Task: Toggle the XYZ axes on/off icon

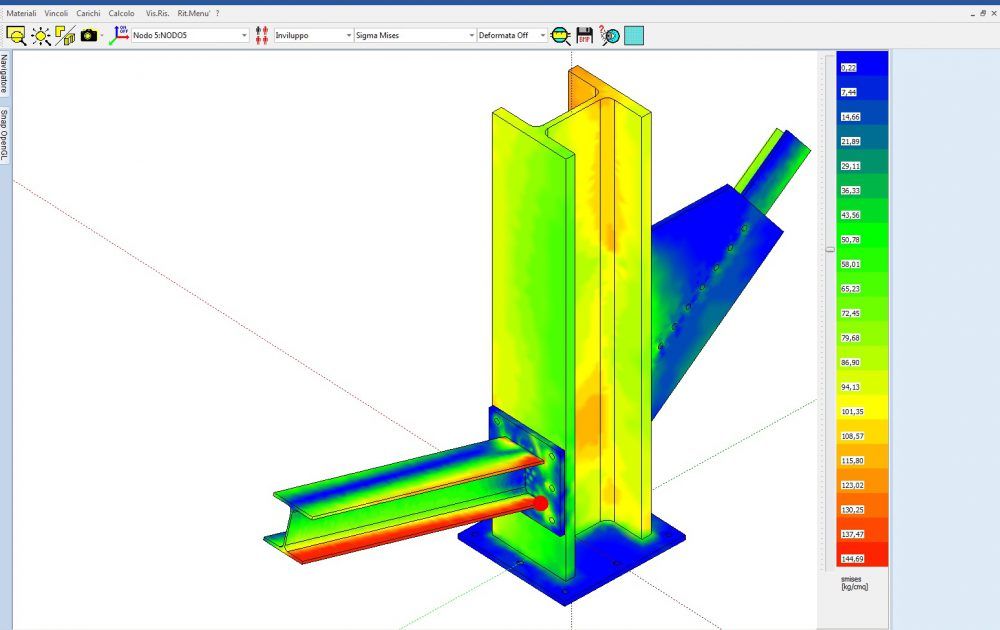Action: [x=119, y=35]
